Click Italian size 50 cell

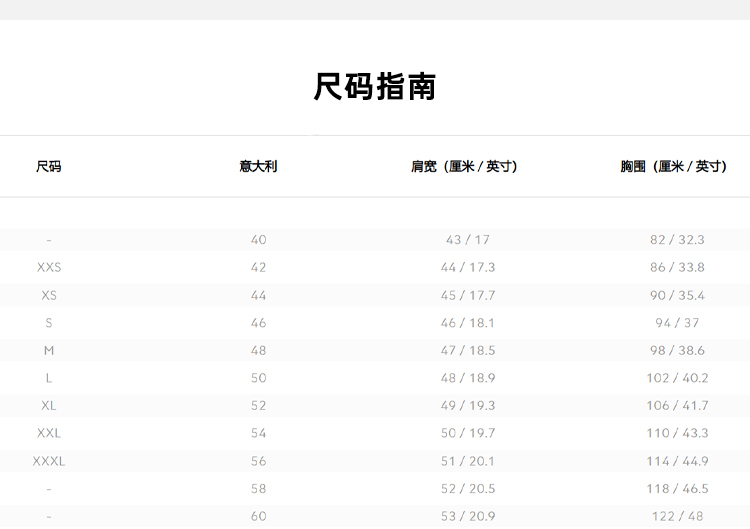coord(258,378)
